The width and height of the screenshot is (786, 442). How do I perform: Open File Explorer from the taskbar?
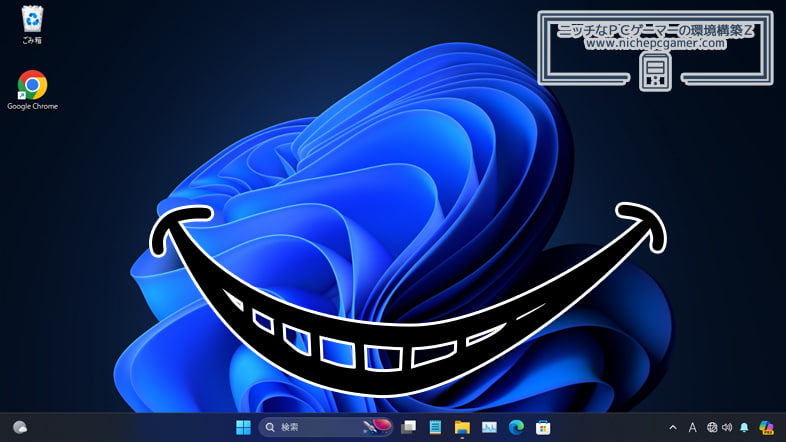click(462, 427)
